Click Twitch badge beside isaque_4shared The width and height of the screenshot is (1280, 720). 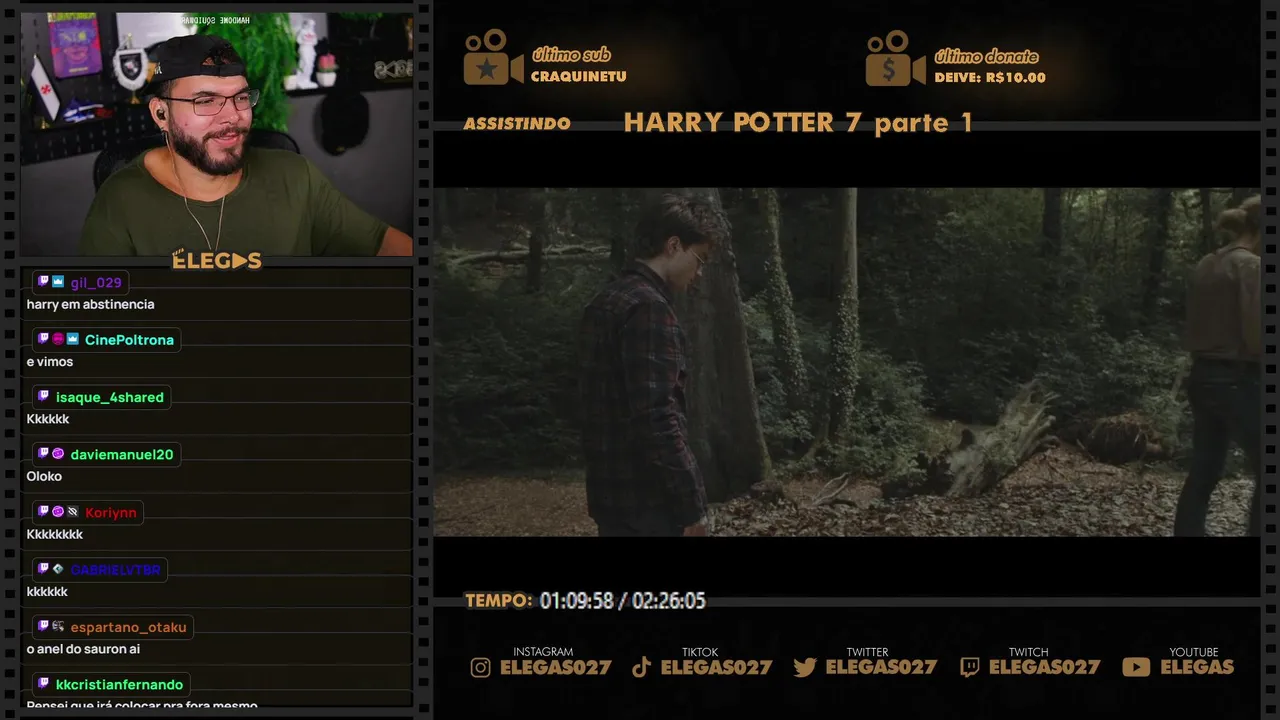coord(43,397)
